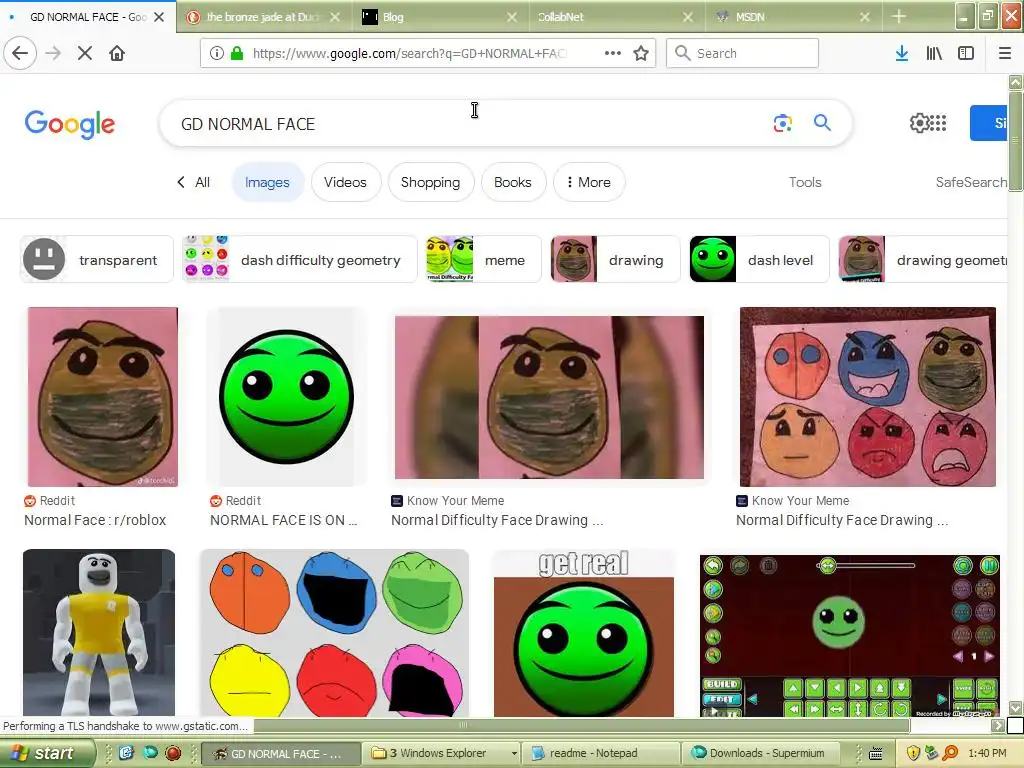Select the first drawing suggestion chip

(x=614, y=260)
